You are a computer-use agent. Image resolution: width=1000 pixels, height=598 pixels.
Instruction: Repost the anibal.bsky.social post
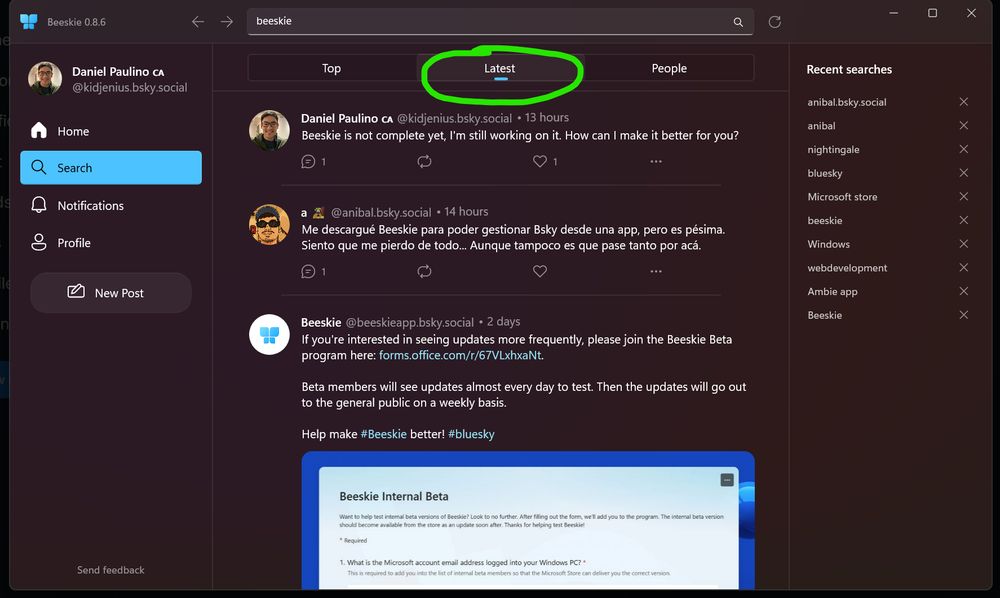(424, 272)
